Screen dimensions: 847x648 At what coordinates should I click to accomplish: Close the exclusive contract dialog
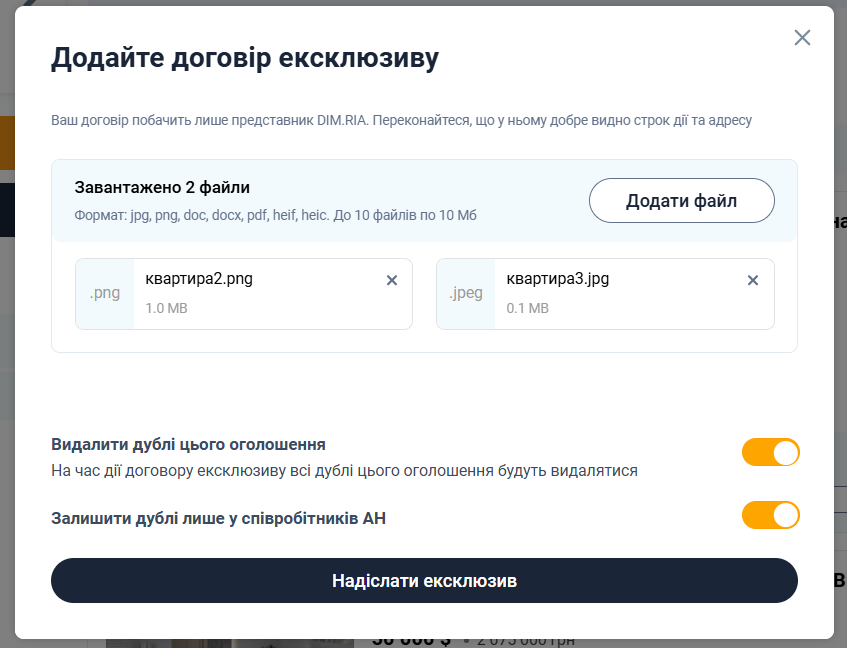click(802, 38)
